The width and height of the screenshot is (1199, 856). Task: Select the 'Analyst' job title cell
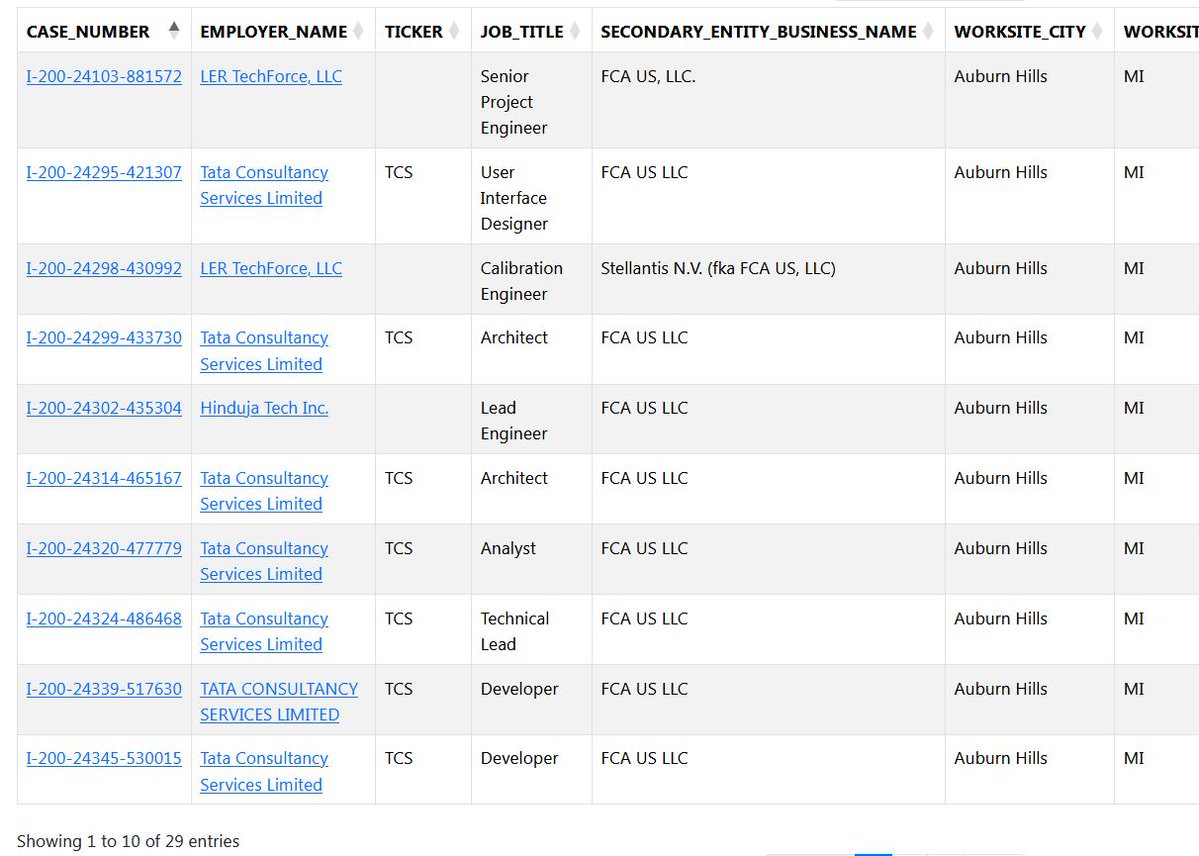coord(531,560)
